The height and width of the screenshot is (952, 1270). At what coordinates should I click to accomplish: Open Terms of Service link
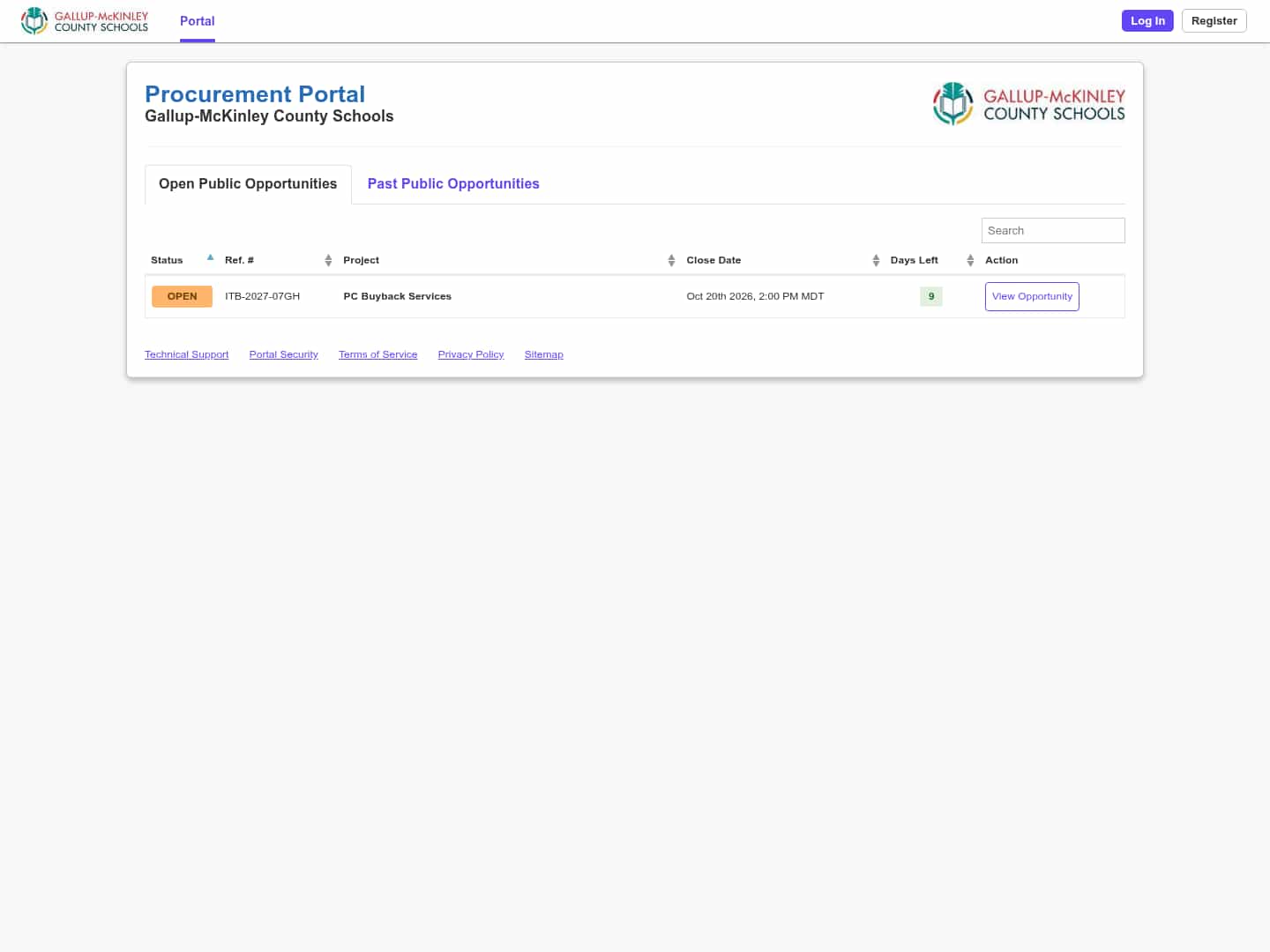click(378, 354)
